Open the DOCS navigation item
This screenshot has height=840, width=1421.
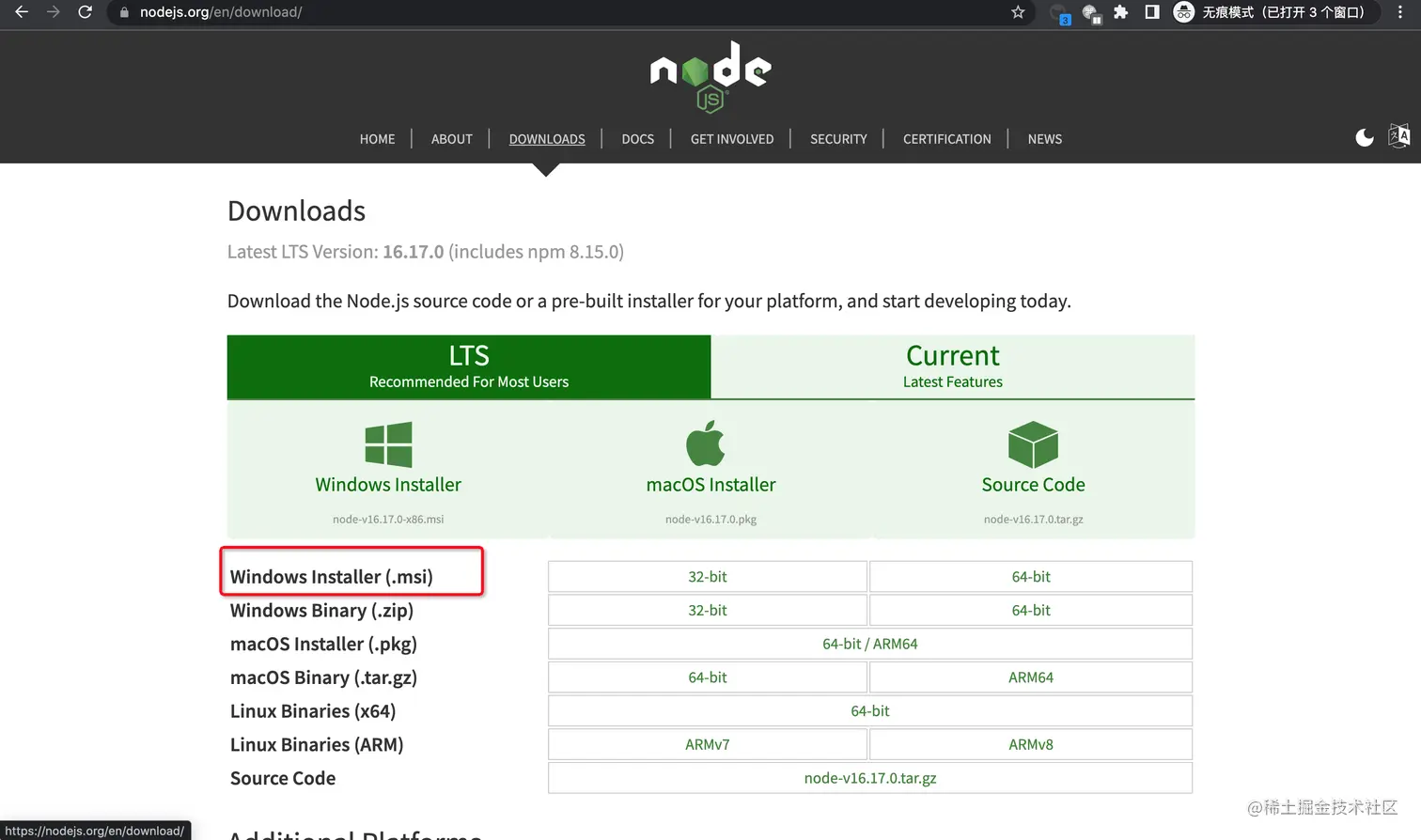coord(638,139)
